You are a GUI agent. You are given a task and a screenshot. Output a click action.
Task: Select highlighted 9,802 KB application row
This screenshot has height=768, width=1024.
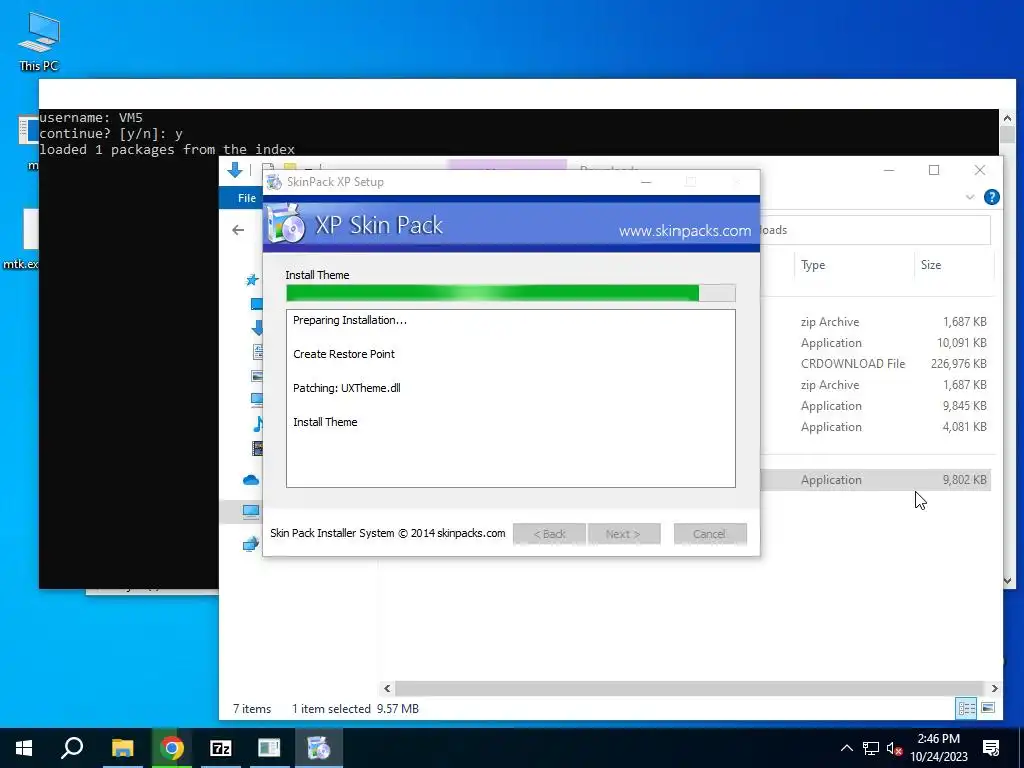pos(876,480)
